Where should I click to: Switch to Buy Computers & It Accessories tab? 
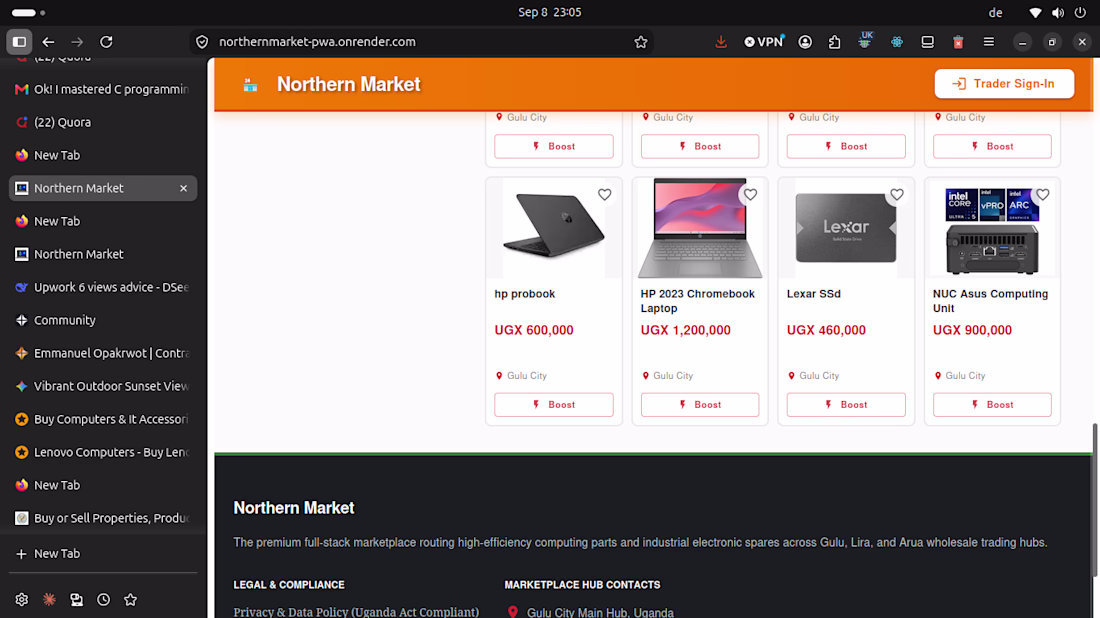click(103, 419)
